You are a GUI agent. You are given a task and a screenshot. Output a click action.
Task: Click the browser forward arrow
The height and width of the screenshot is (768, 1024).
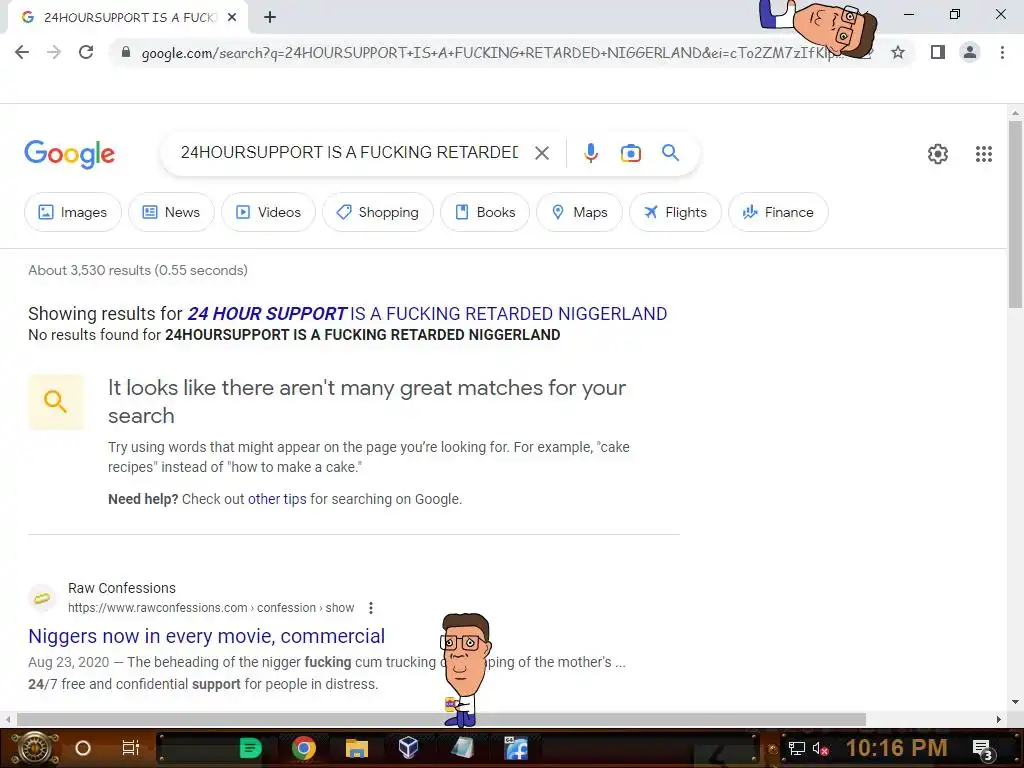tap(54, 52)
